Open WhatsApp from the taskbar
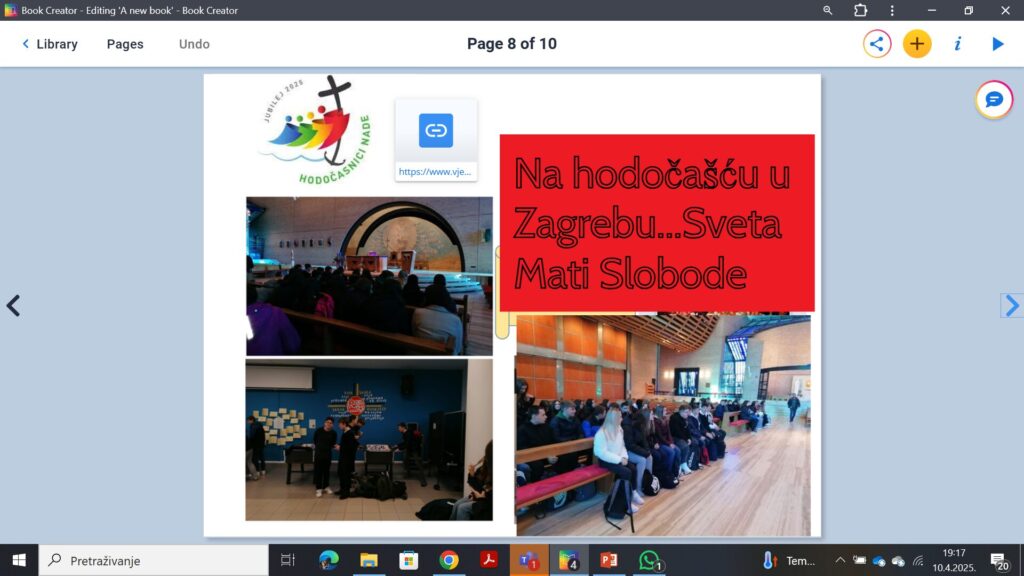 coord(650,560)
